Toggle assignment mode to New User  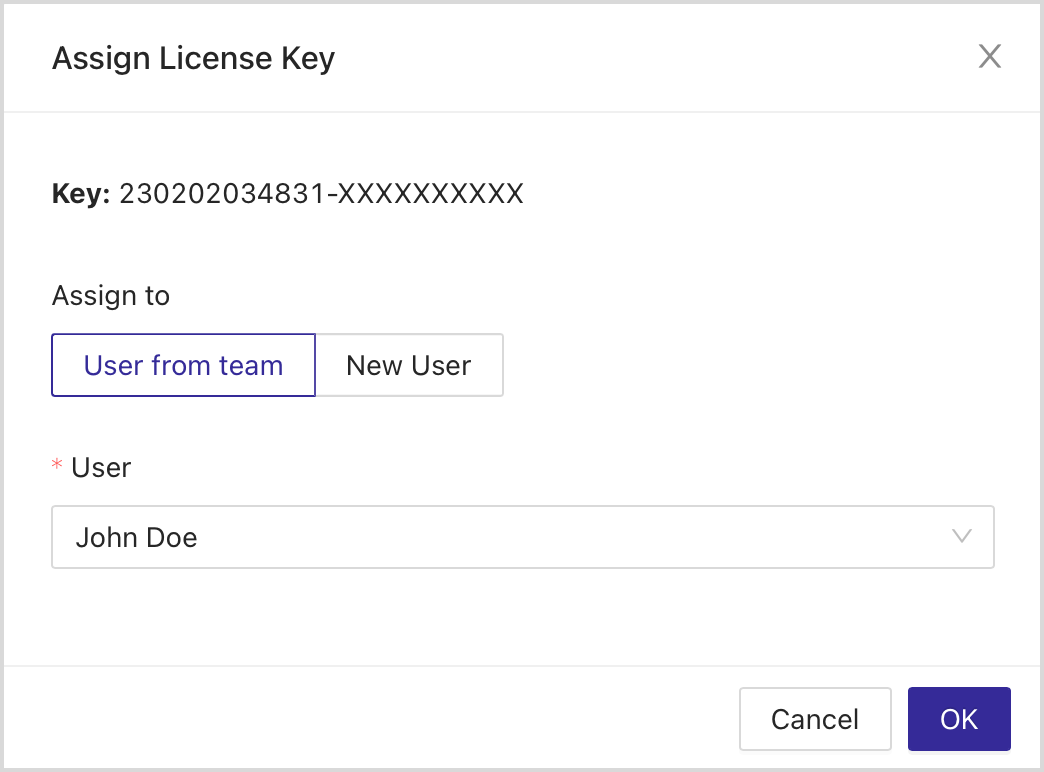tap(408, 365)
